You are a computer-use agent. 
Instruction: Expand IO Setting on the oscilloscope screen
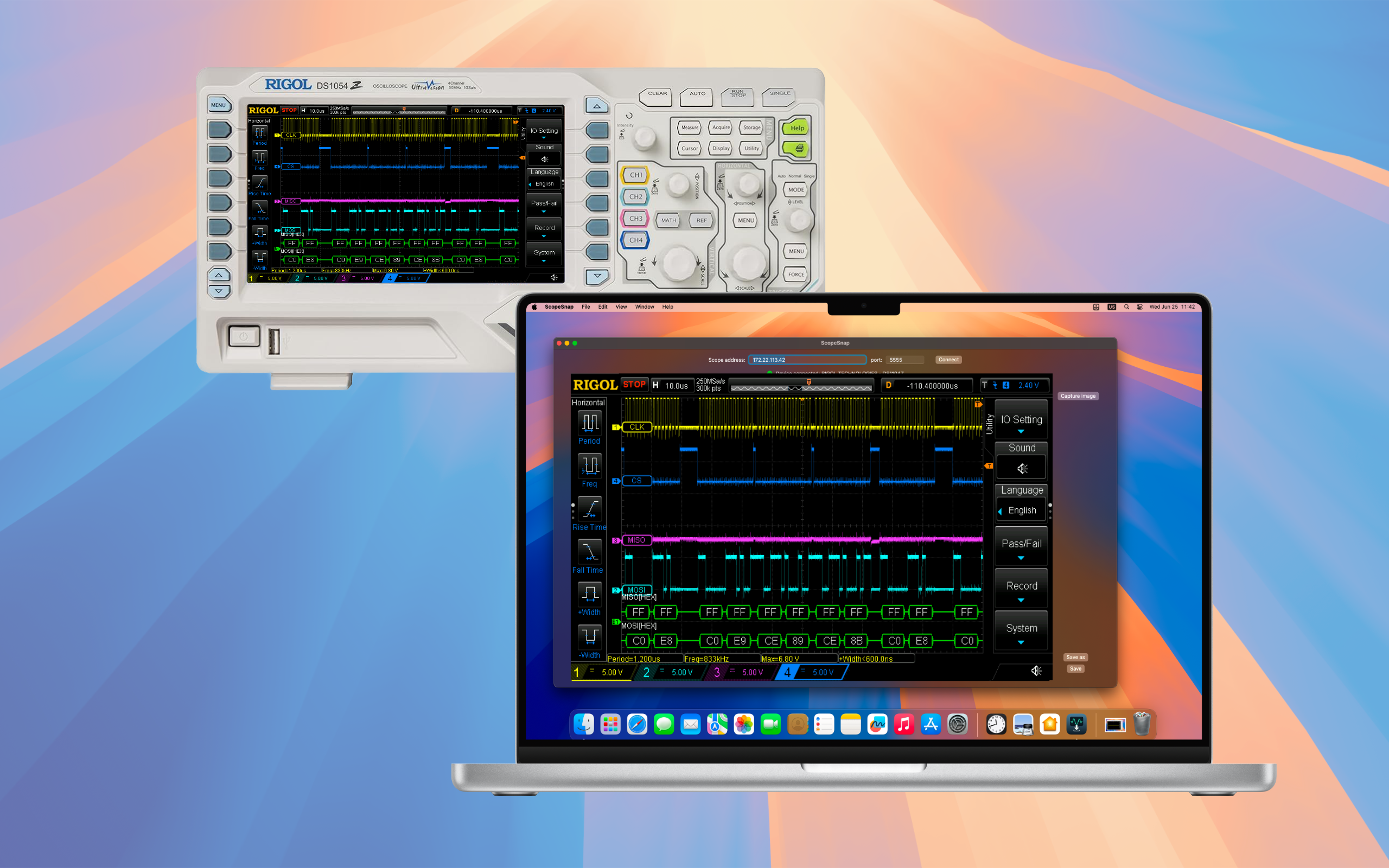pyautogui.click(x=544, y=132)
